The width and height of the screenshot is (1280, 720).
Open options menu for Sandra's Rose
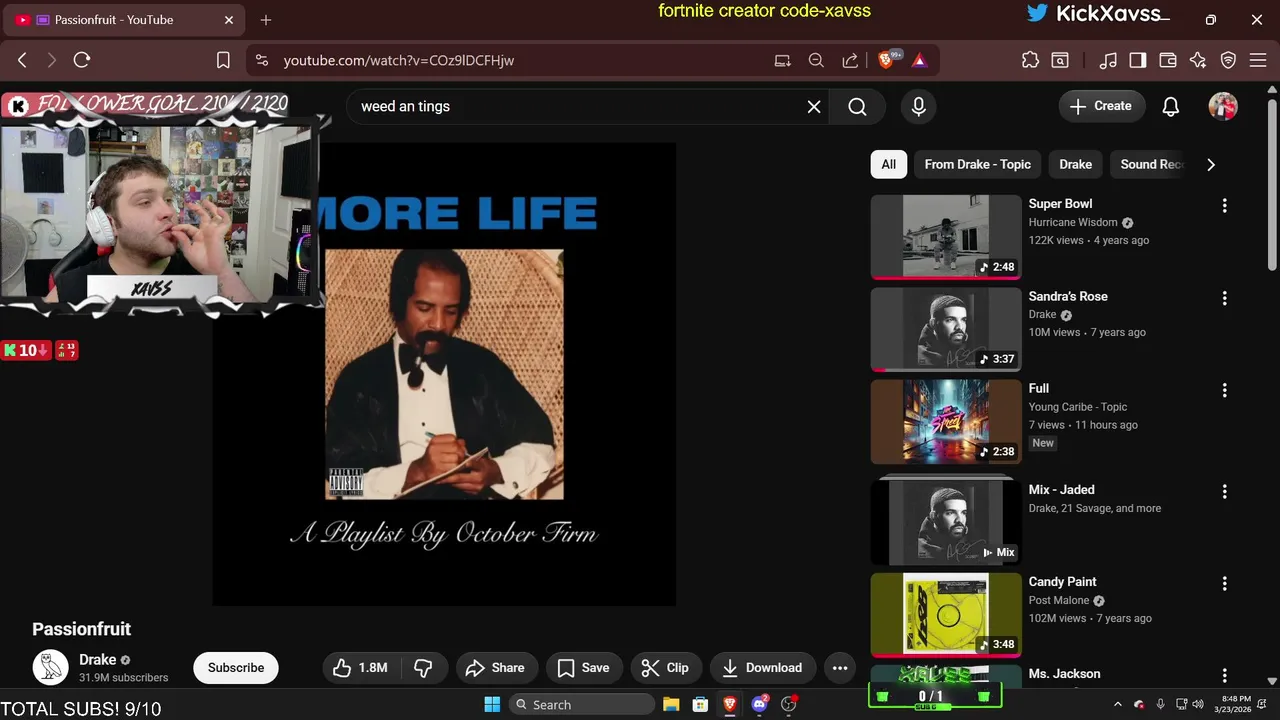(x=1224, y=298)
